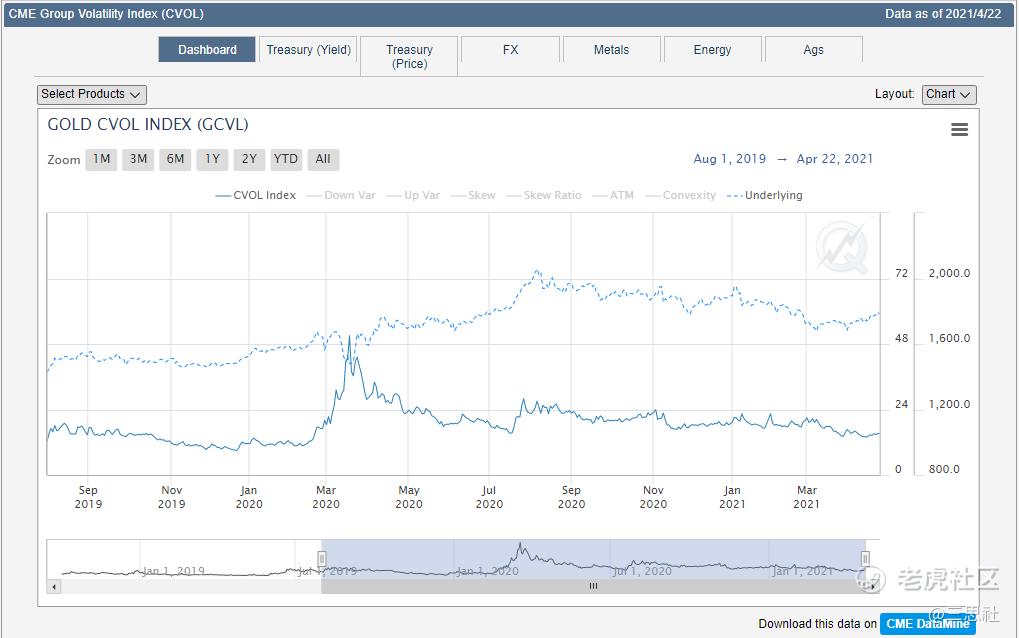Click the 1,200.0 right axis value
The height and width of the screenshot is (638, 1019).
pos(949,404)
